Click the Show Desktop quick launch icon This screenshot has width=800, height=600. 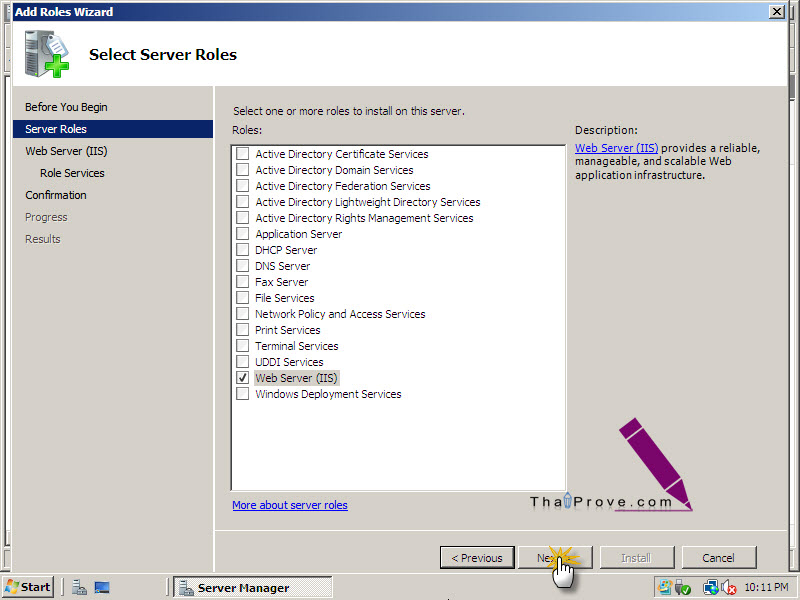(x=102, y=587)
